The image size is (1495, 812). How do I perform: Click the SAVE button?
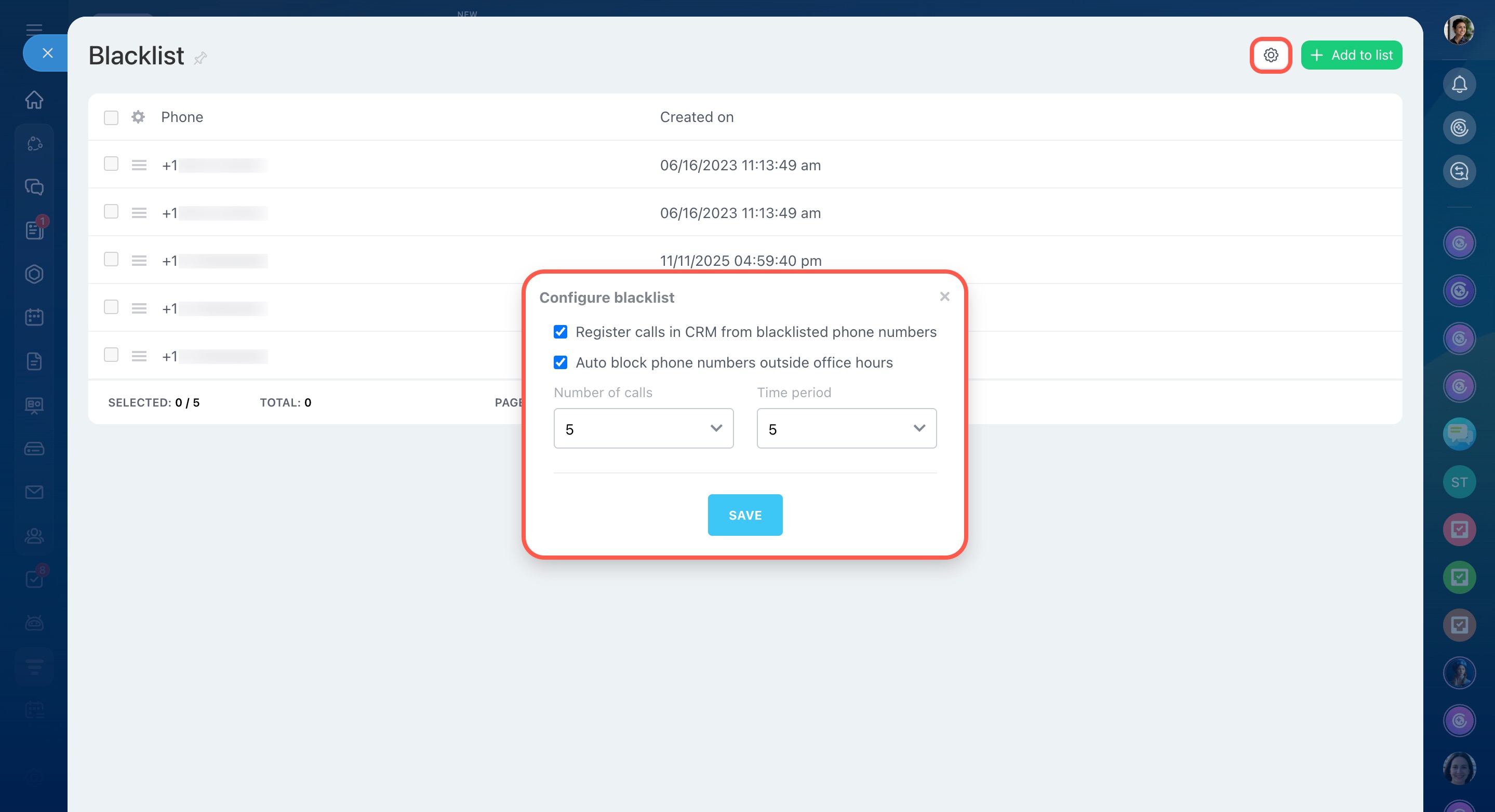(x=744, y=515)
